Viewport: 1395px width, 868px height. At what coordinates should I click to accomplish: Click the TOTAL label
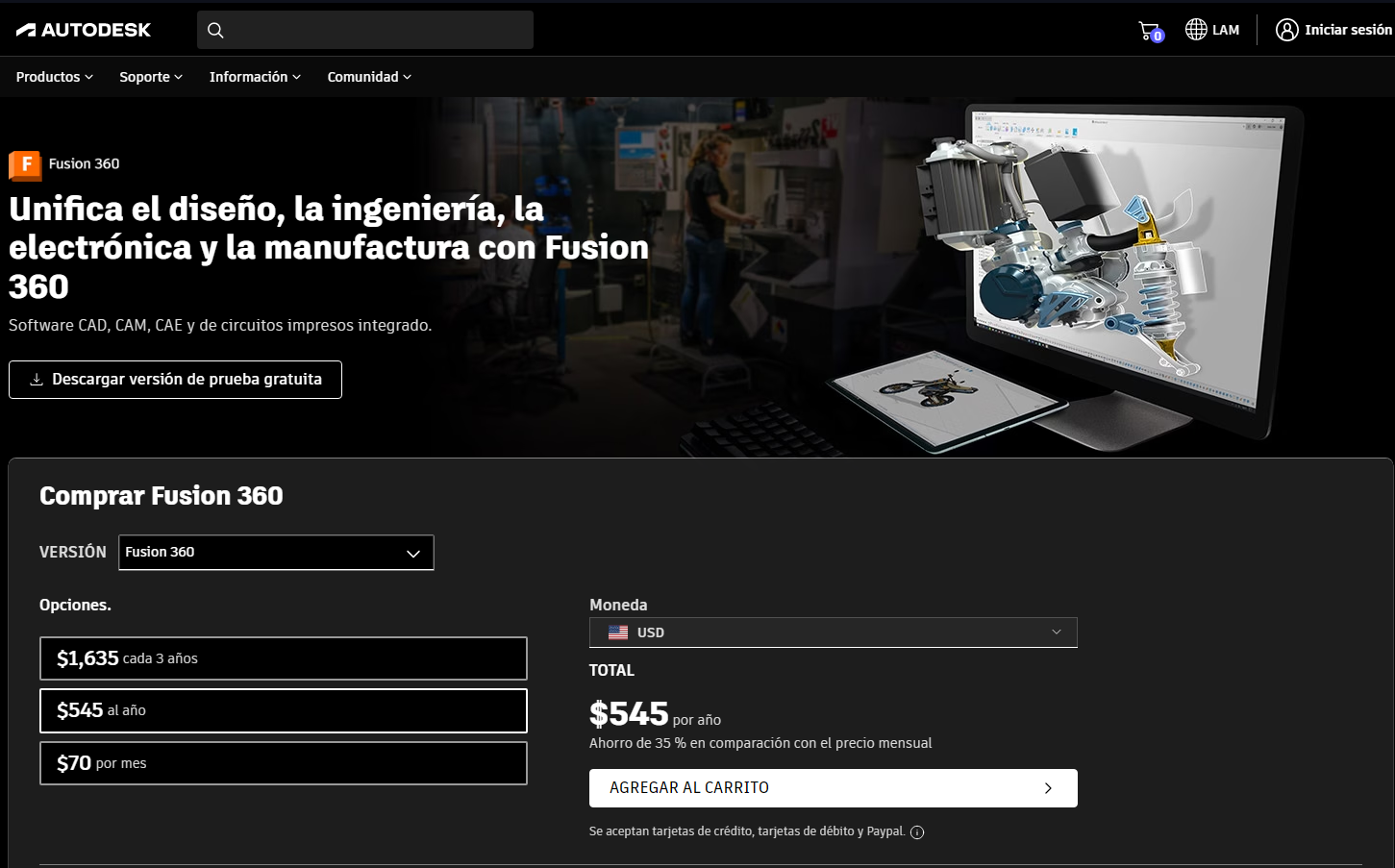(611, 671)
